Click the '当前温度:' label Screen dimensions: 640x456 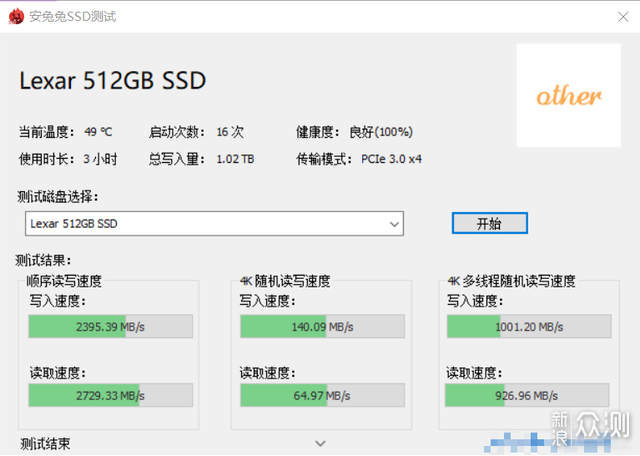click(47, 132)
